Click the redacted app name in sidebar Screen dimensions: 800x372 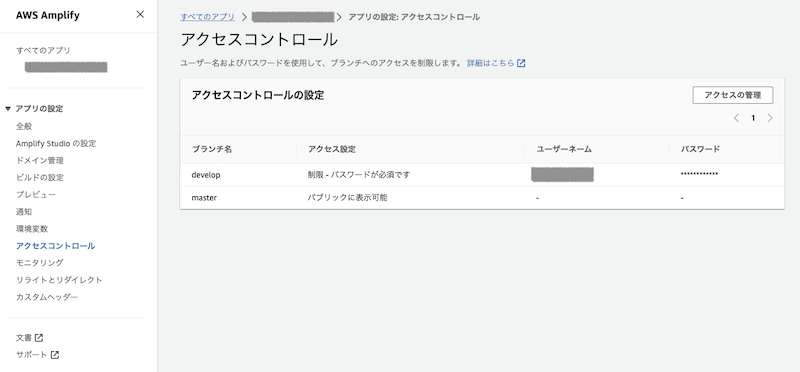coord(66,67)
